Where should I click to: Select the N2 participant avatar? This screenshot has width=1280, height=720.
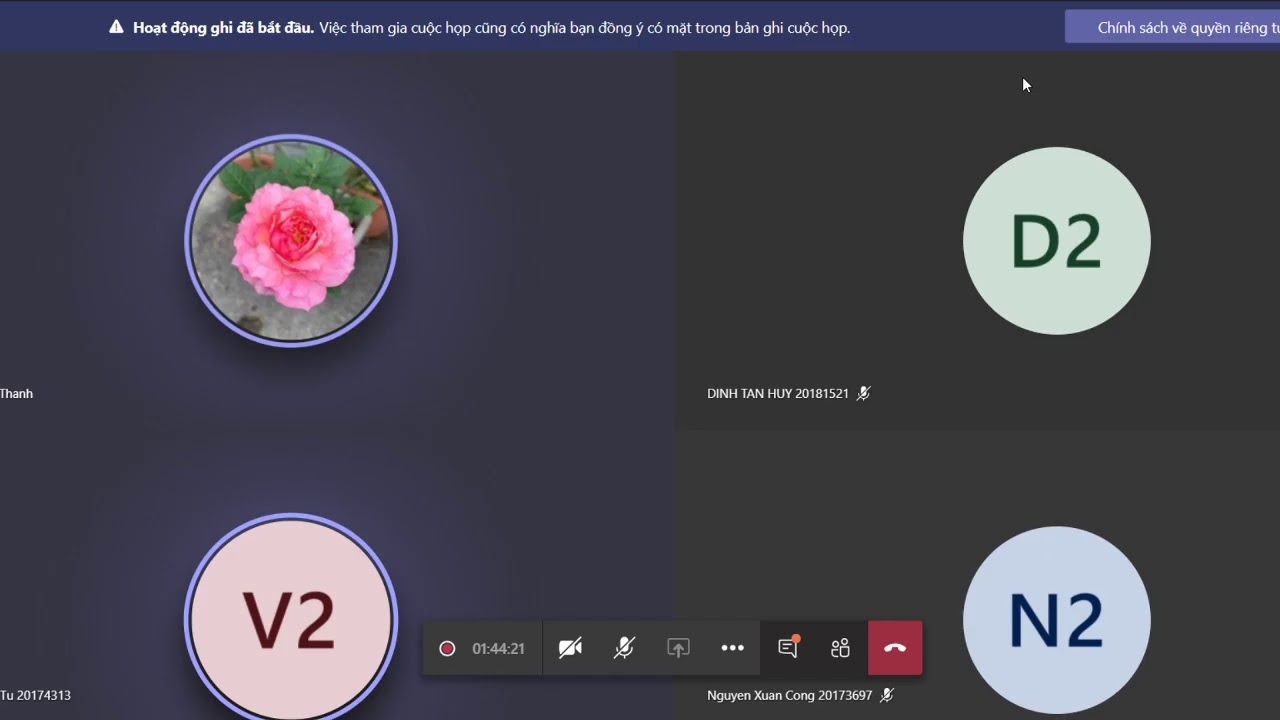[1056, 620]
